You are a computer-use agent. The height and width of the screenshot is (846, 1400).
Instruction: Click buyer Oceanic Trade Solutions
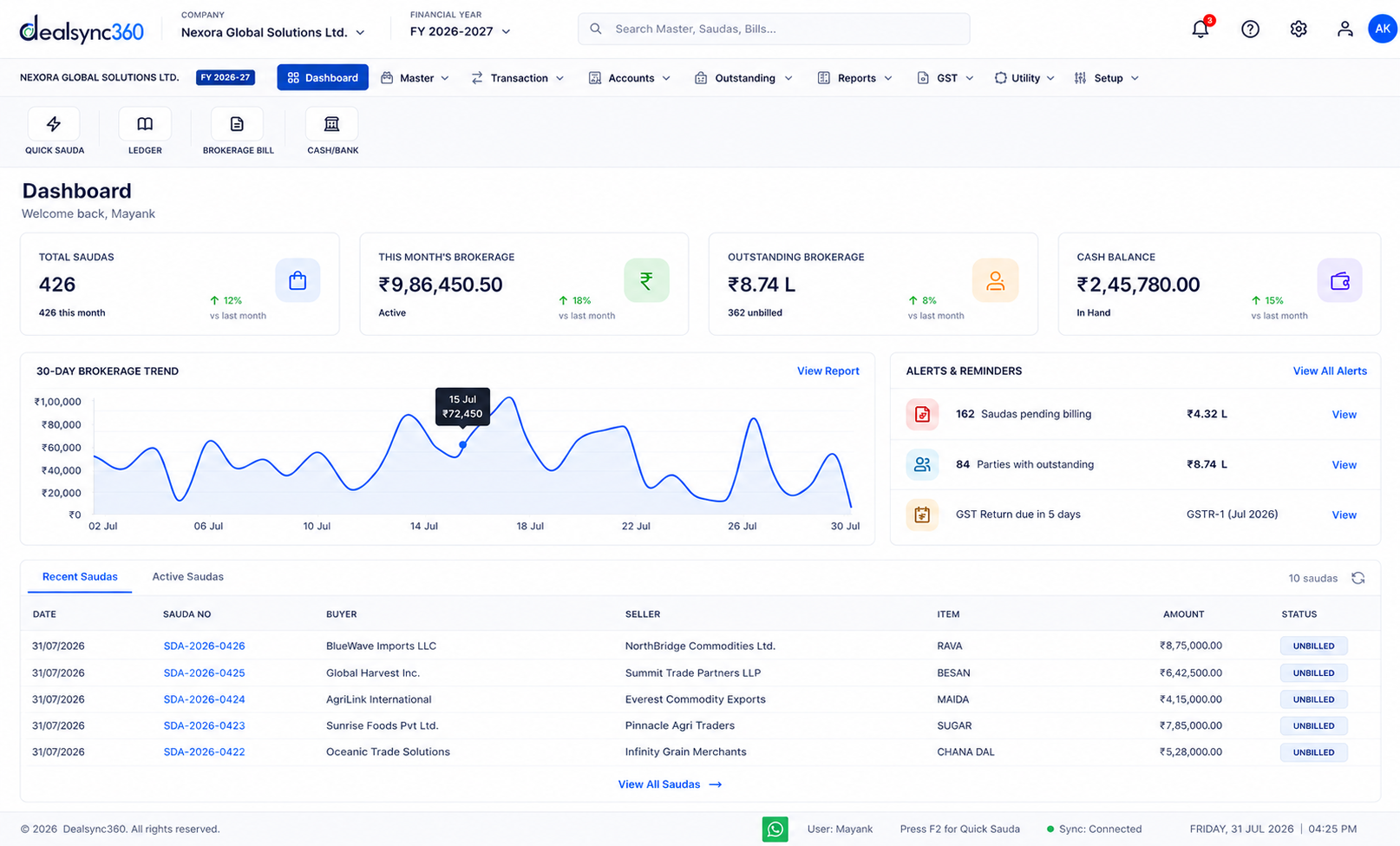388,751
